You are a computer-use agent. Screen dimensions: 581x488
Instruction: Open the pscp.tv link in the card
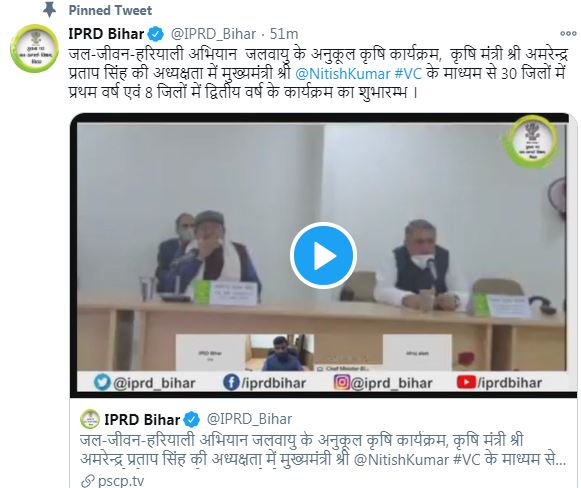pyautogui.click(x=121, y=481)
